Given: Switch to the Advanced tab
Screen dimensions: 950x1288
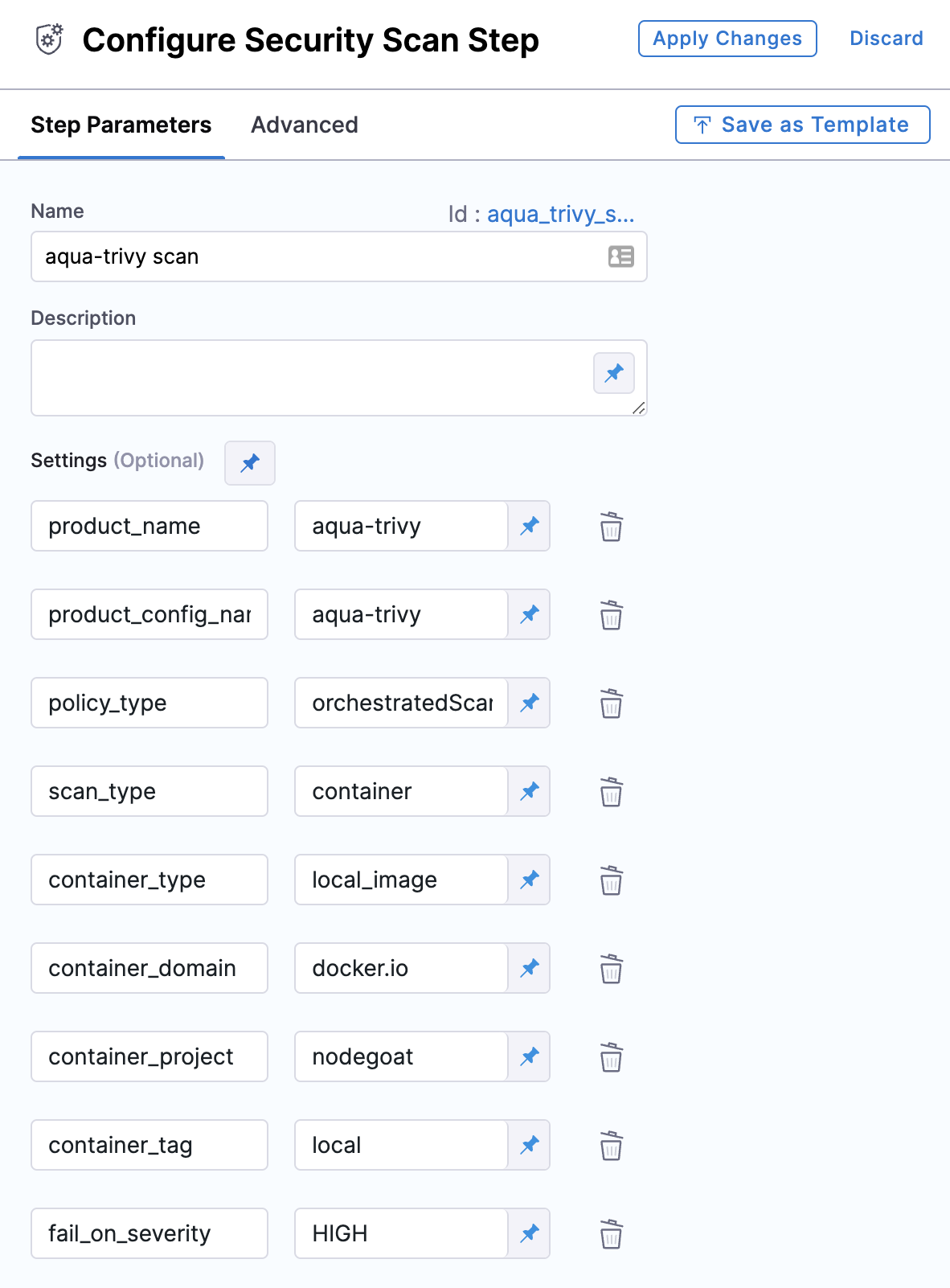Looking at the screenshot, I should click(x=305, y=125).
